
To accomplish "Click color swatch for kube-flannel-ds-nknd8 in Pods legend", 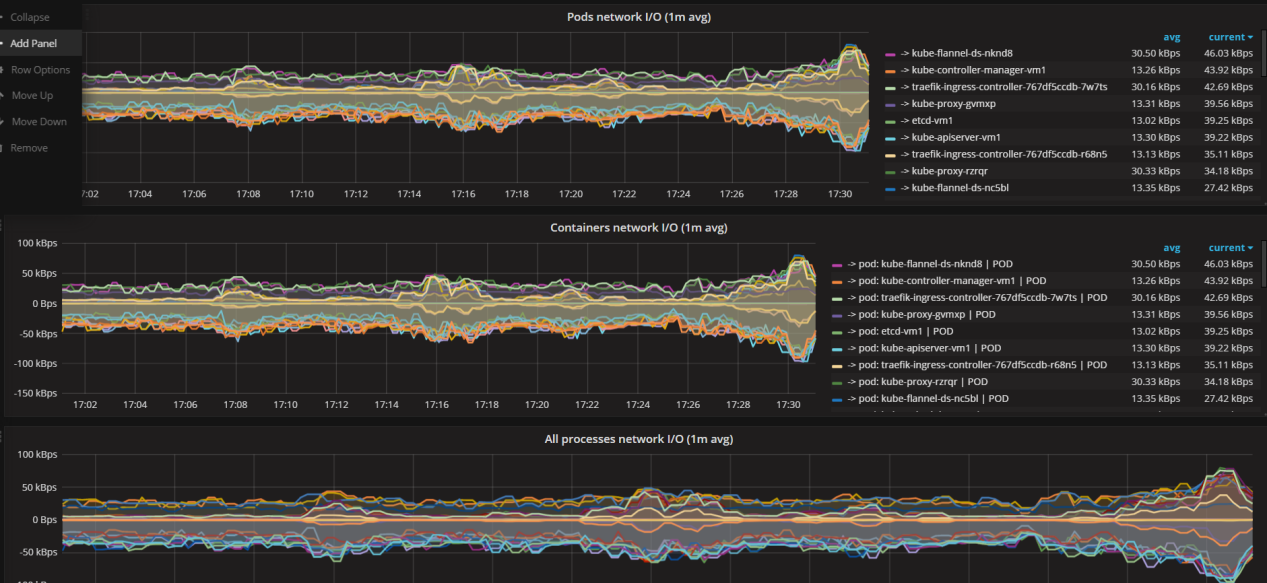I will [x=890, y=53].
